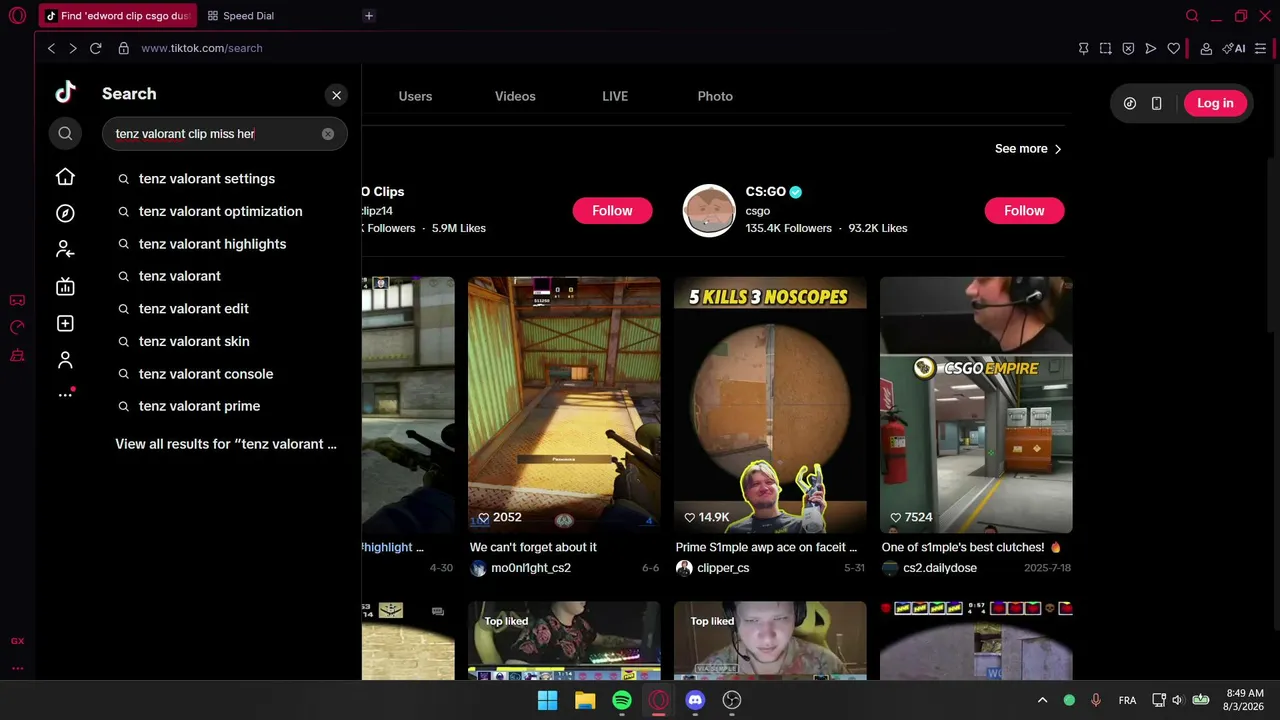1280x720 pixels.
Task: Open the Opera tab search magnifier
Action: point(1192,16)
